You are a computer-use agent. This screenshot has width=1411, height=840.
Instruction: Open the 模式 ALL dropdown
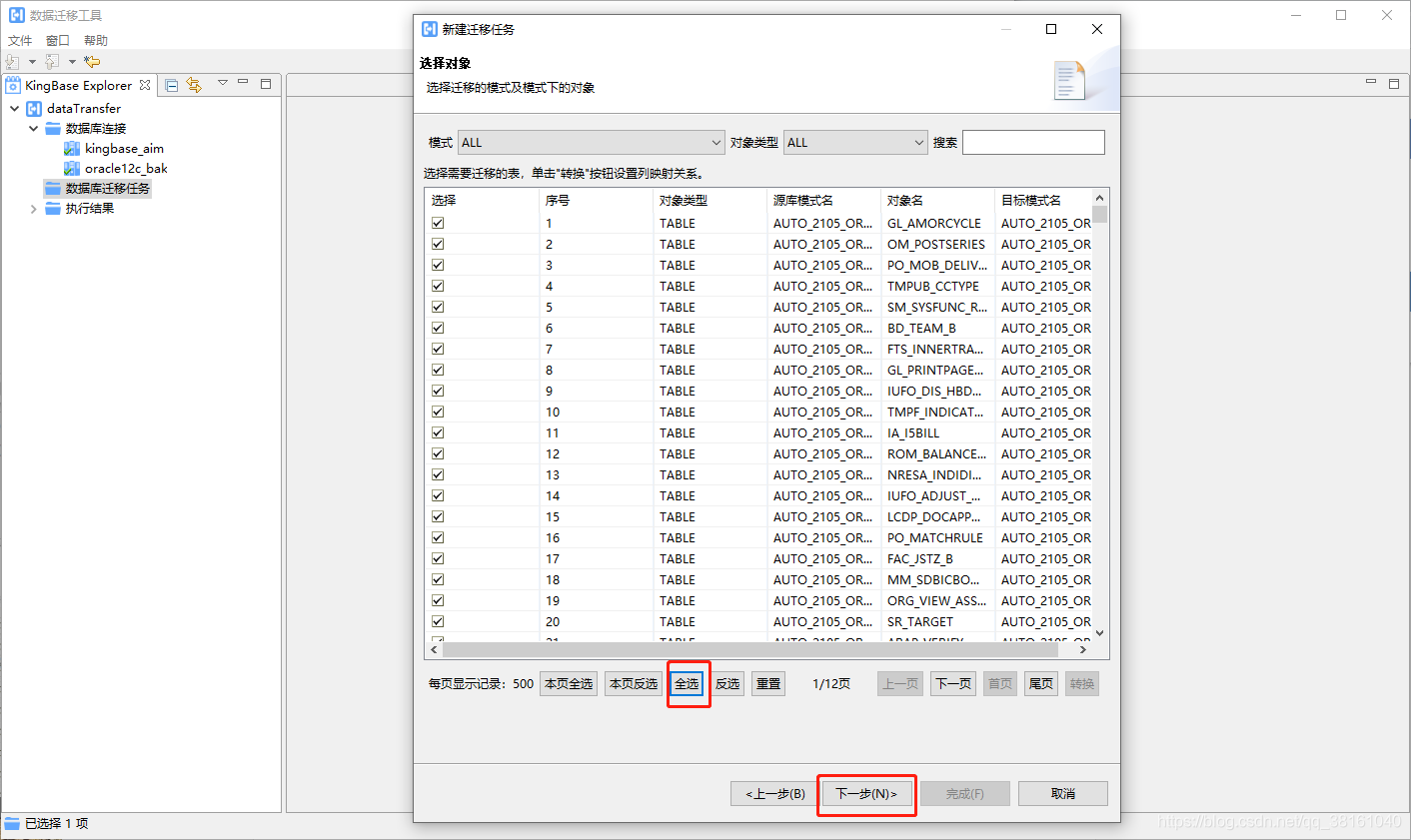[x=592, y=143]
